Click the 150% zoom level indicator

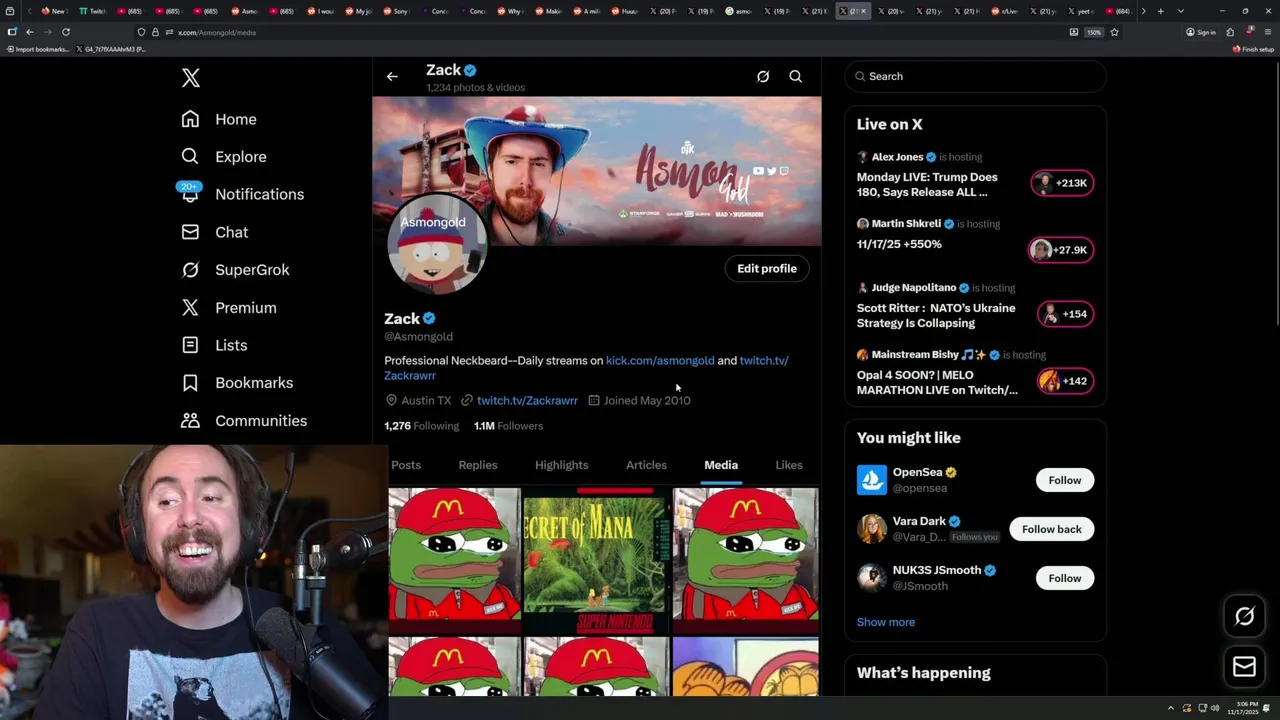(1094, 32)
